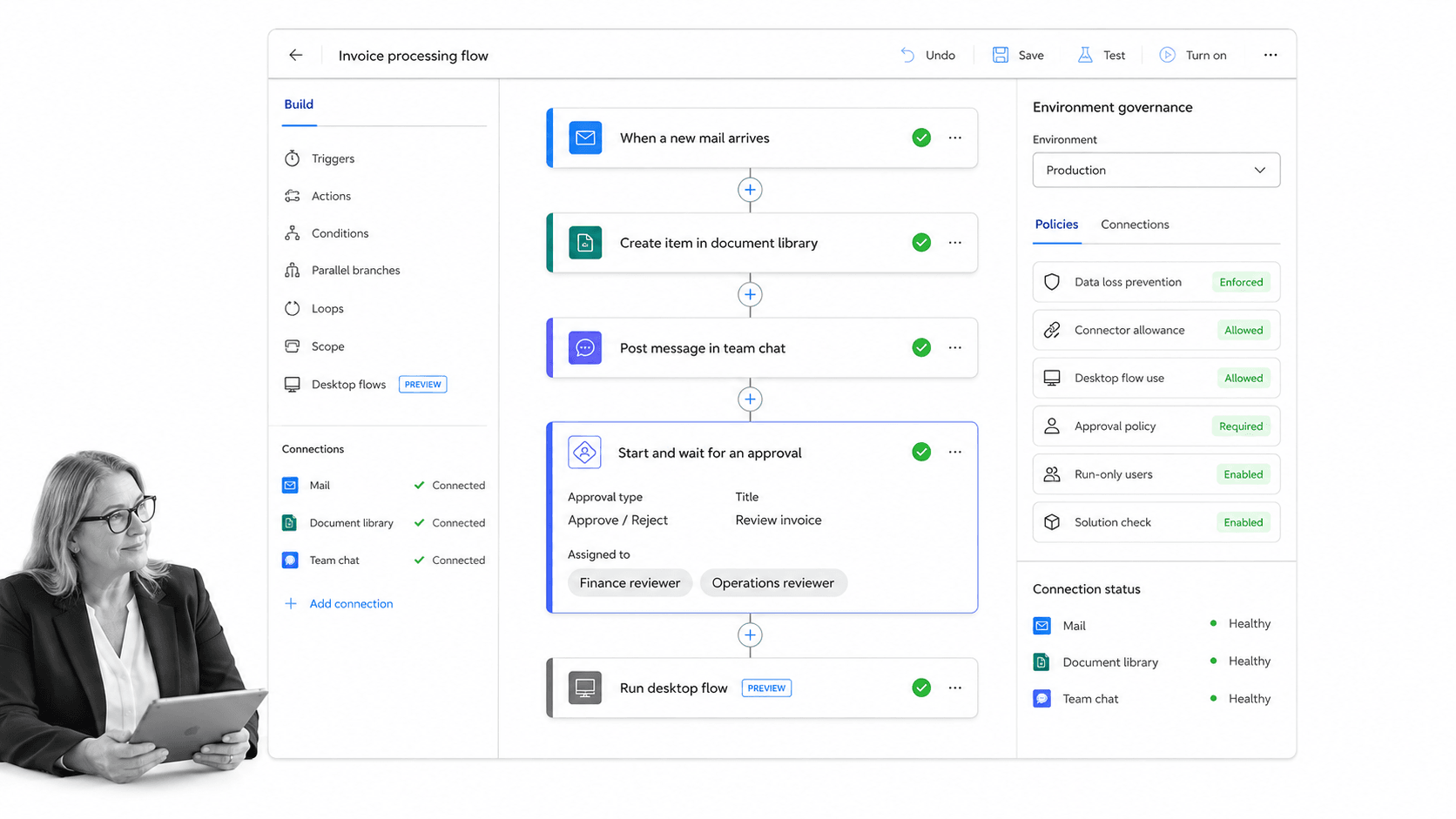This screenshot has height=819, width=1456.
Task: Click Team chat under Connection status
Action: click(1075, 699)
